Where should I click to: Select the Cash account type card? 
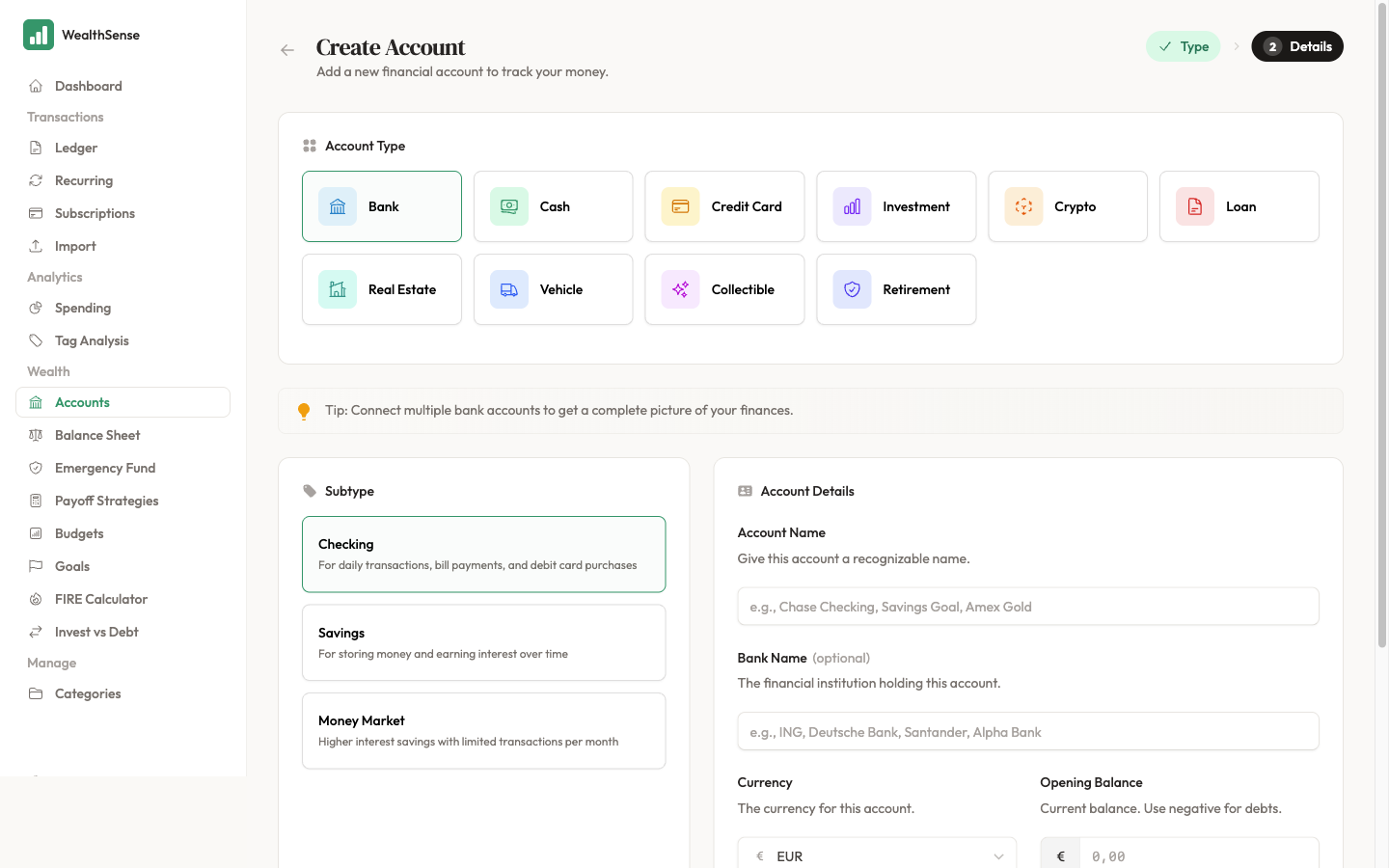pyautogui.click(x=554, y=206)
